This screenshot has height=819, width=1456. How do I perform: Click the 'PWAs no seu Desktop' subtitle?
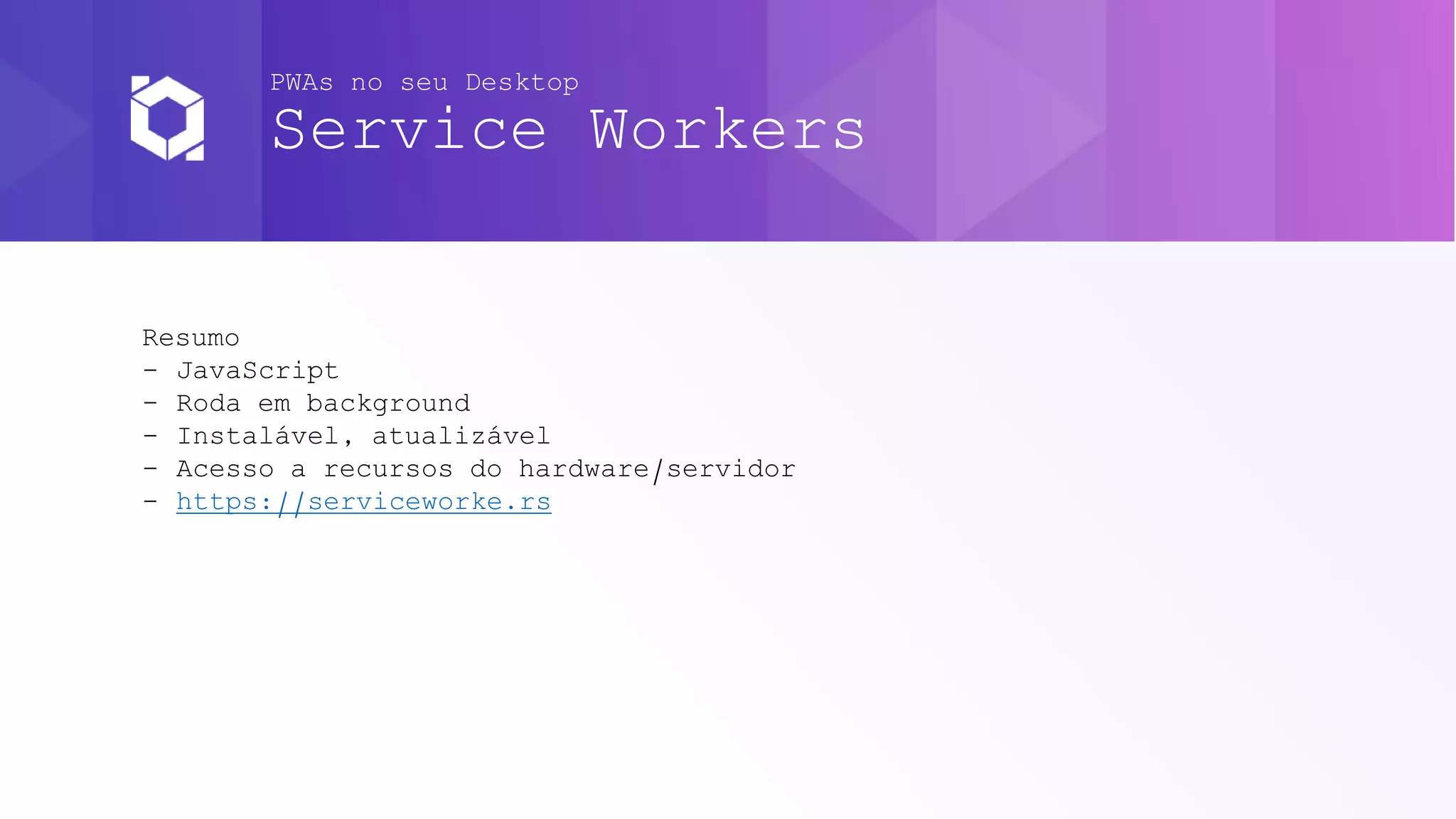click(424, 83)
